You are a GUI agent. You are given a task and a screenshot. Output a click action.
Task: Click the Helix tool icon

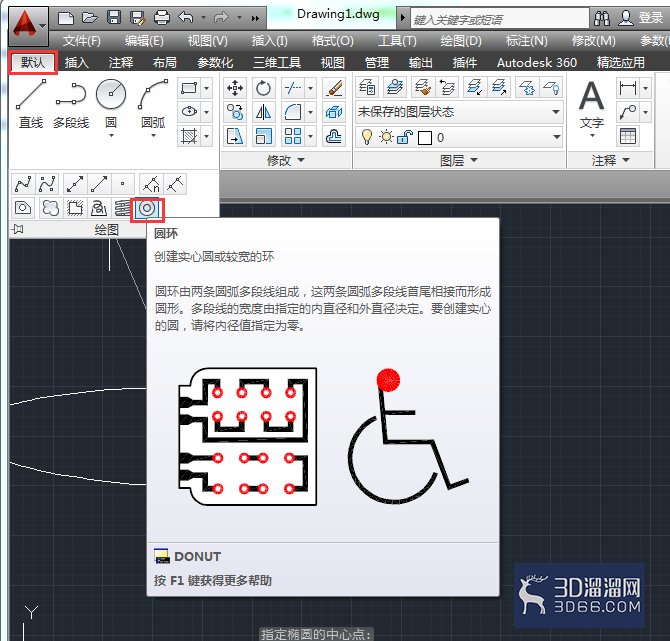coord(122,208)
